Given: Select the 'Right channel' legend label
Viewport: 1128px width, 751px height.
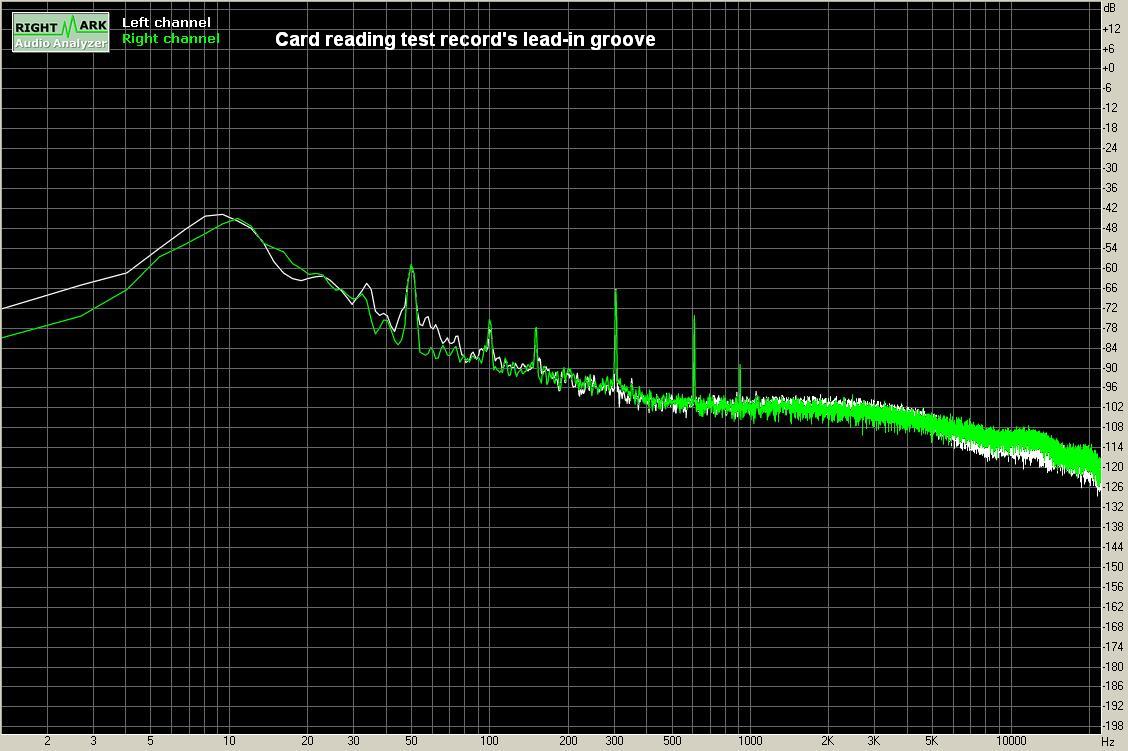Looking at the screenshot, I should pos(170,39).
